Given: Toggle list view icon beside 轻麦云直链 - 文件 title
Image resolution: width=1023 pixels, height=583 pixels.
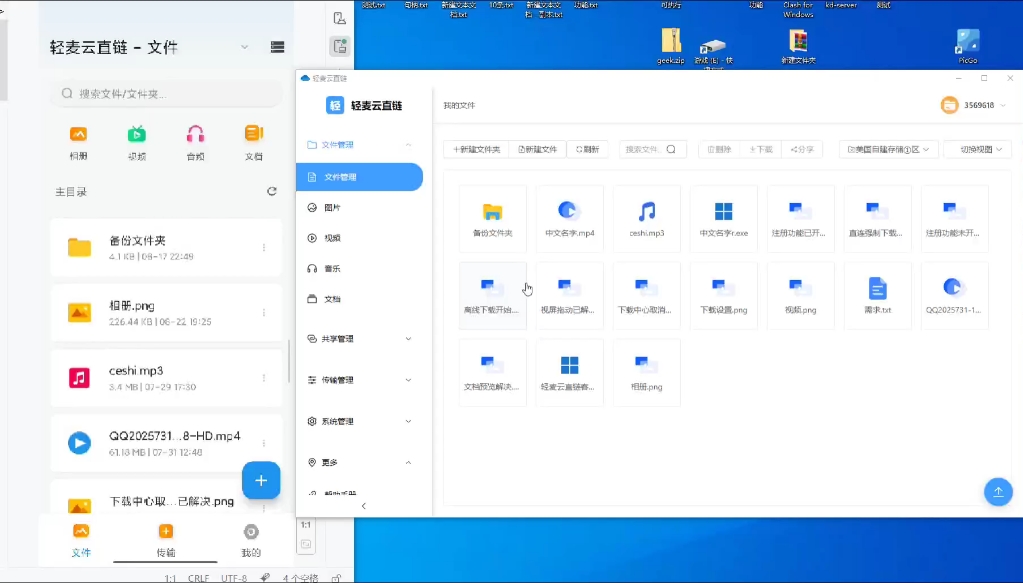Looking at the screenshot, I should [277, 47].
